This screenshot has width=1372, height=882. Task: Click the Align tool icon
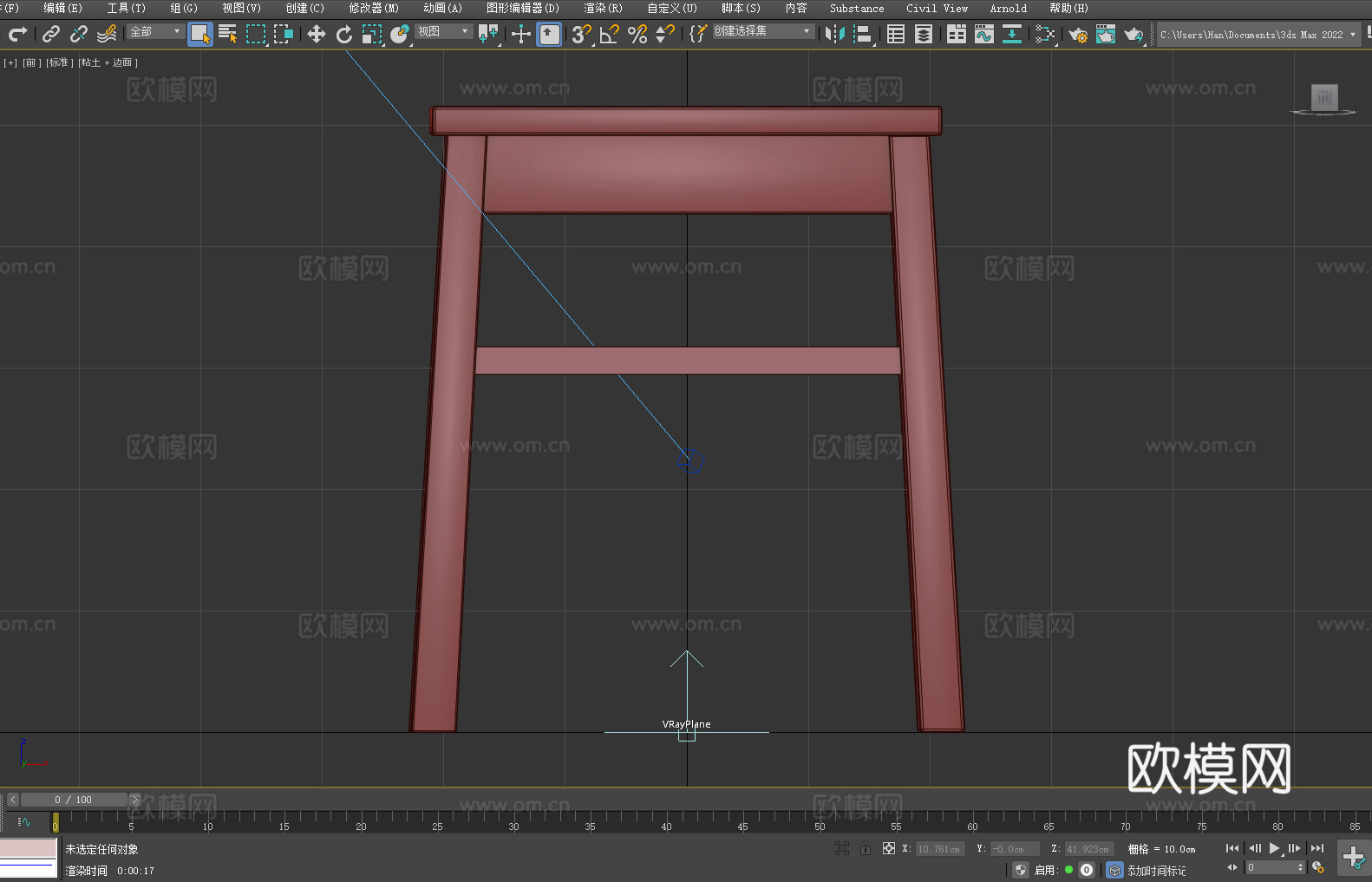point(863,34)
